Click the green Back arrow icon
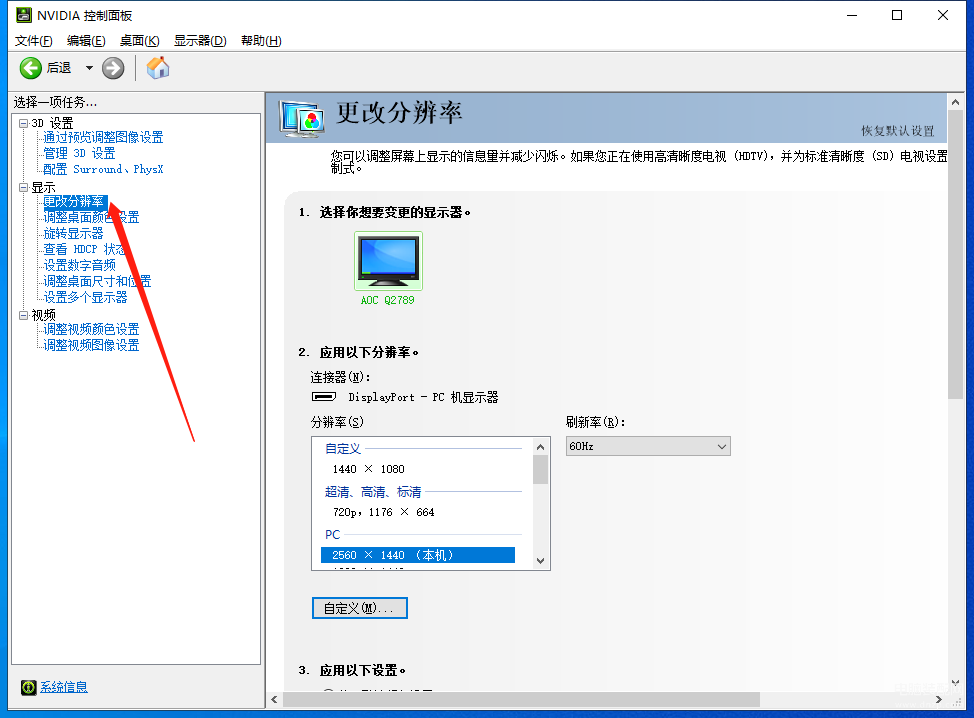 pos(30,68)
